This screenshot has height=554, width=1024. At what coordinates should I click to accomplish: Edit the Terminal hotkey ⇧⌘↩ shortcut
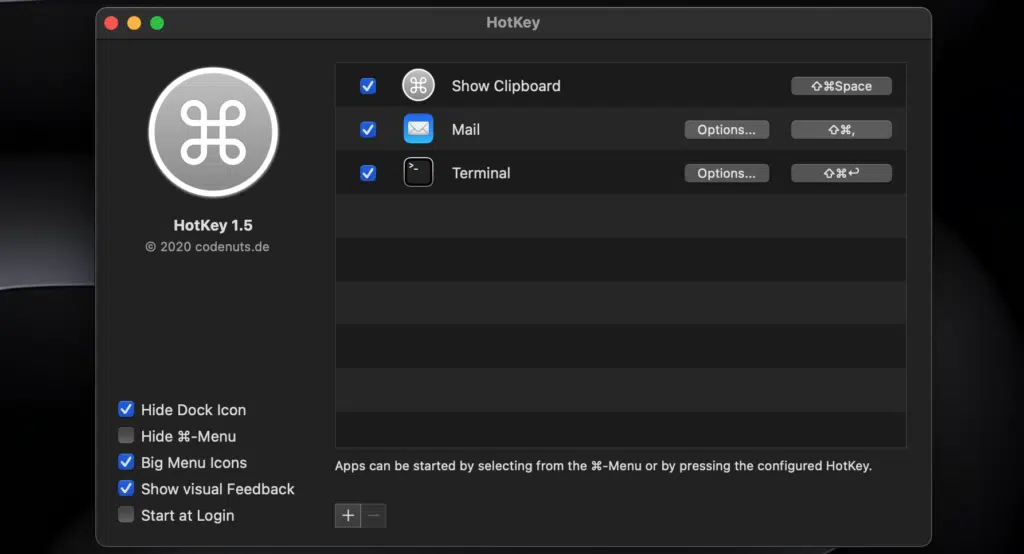point(841,173)
